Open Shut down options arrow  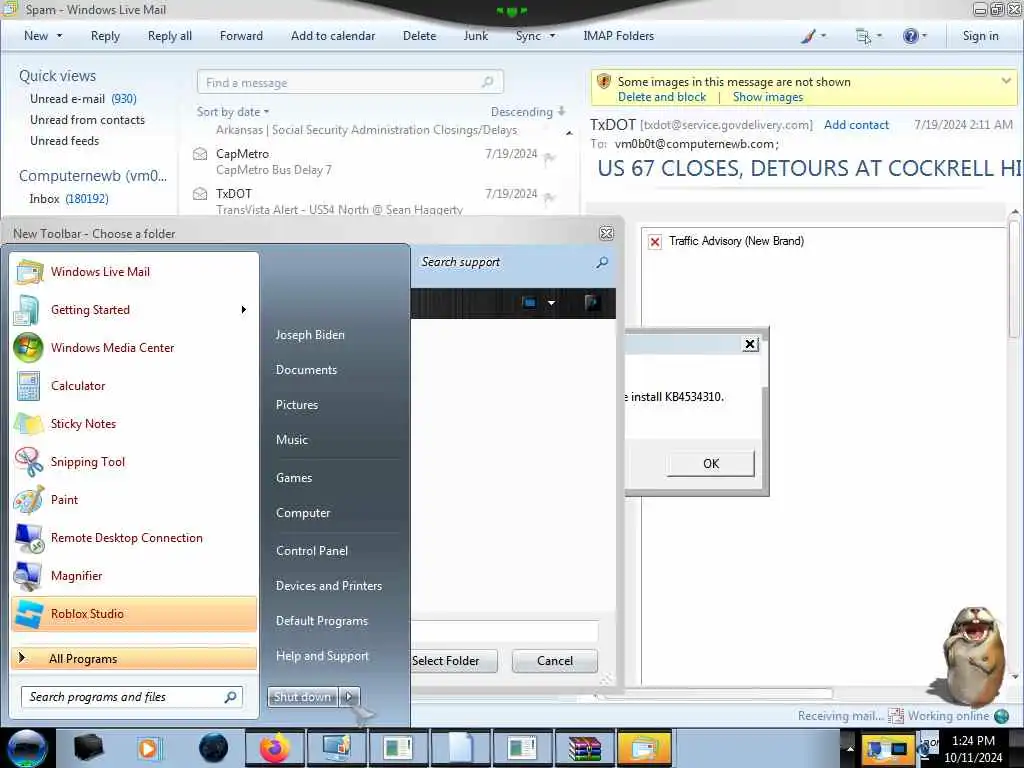(349, 697)
